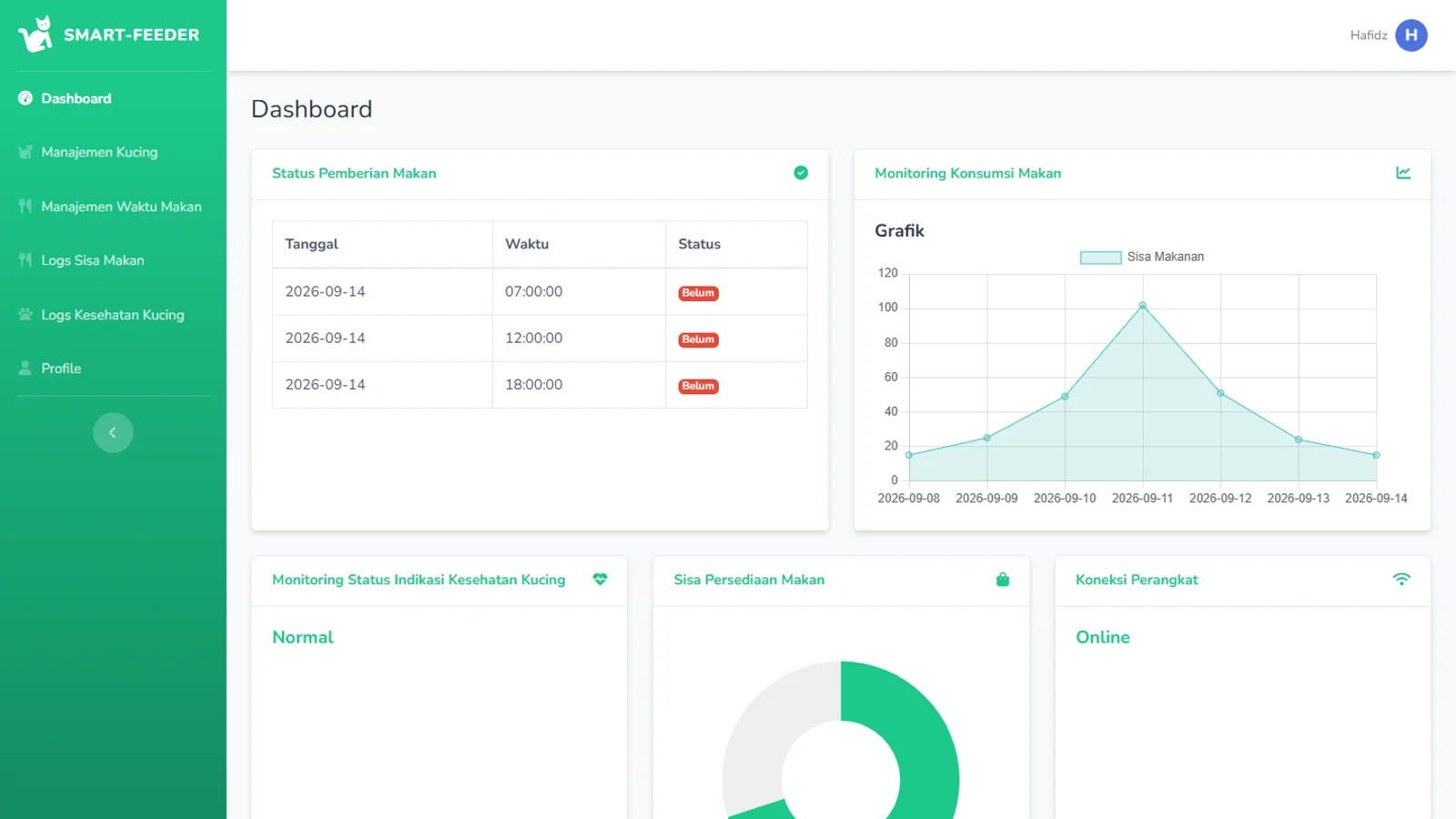1456x819 pixels.
Task: Click the heartbeat icon in Kesehatan Kucing card
Action: 600,580
